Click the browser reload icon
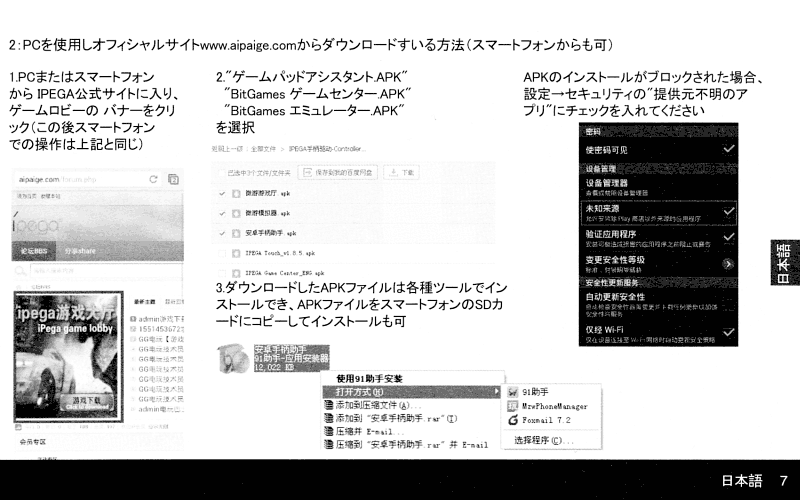Viewport: 800px width, 500px height. [x=153, y=179]
